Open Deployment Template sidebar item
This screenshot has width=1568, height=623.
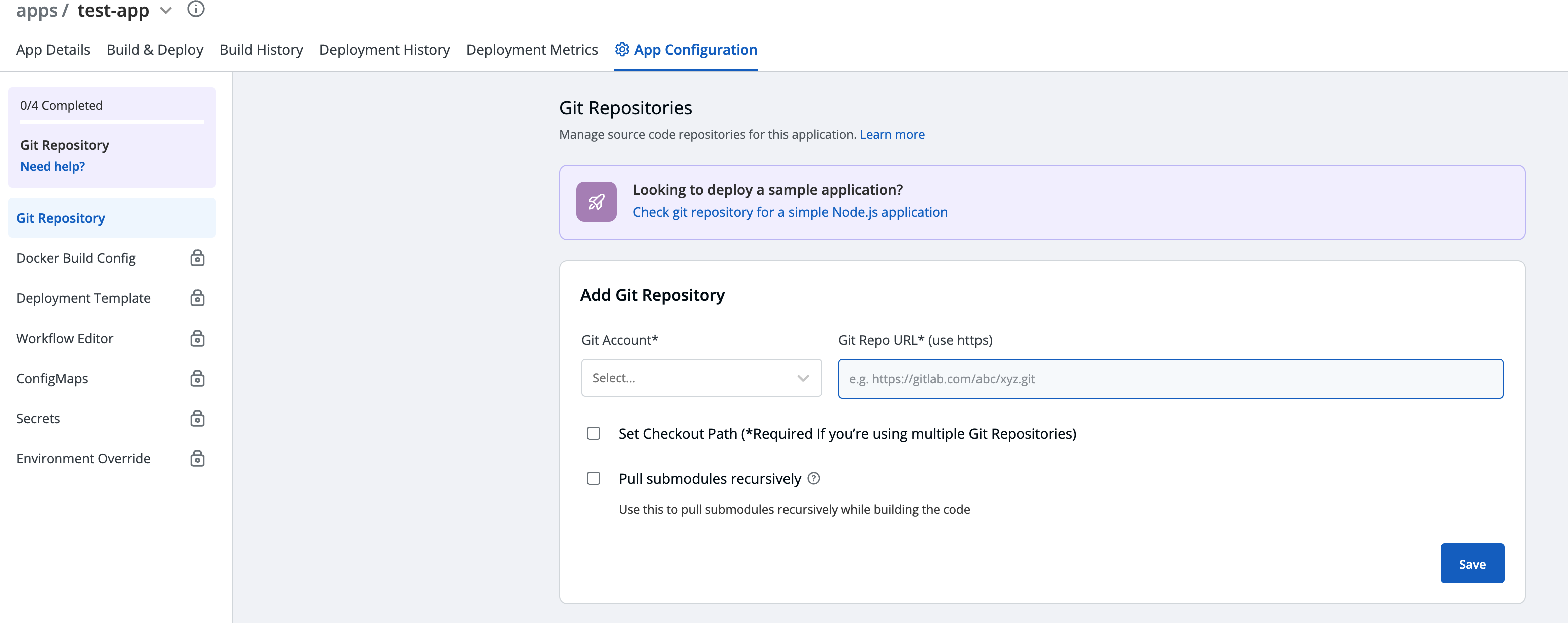pyautogui.click(x=111, y=298)
